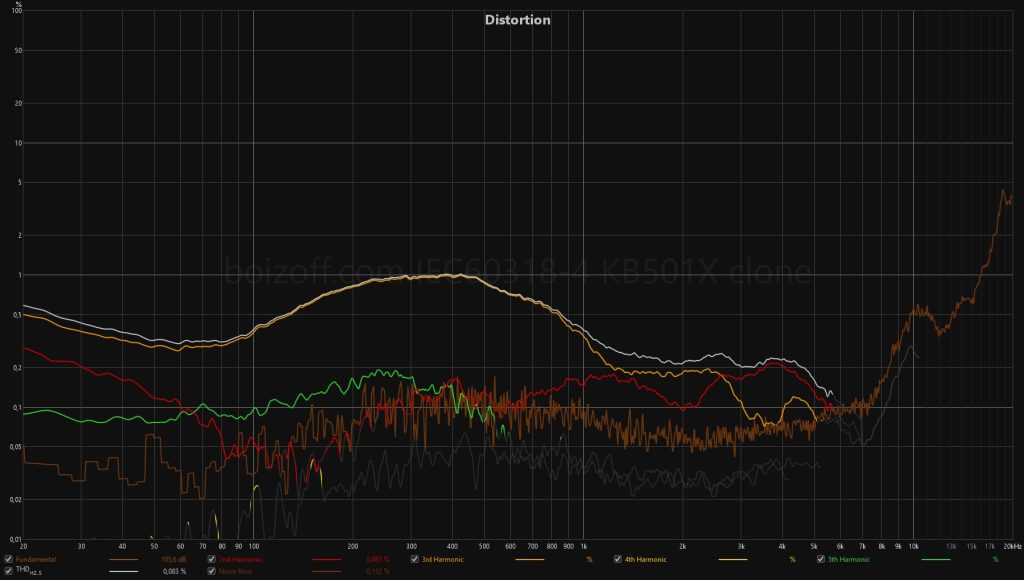Viewport: 1024px width, 580px height.
Task: Click the Distortion graph title
Action: click(x=518, y=20)
